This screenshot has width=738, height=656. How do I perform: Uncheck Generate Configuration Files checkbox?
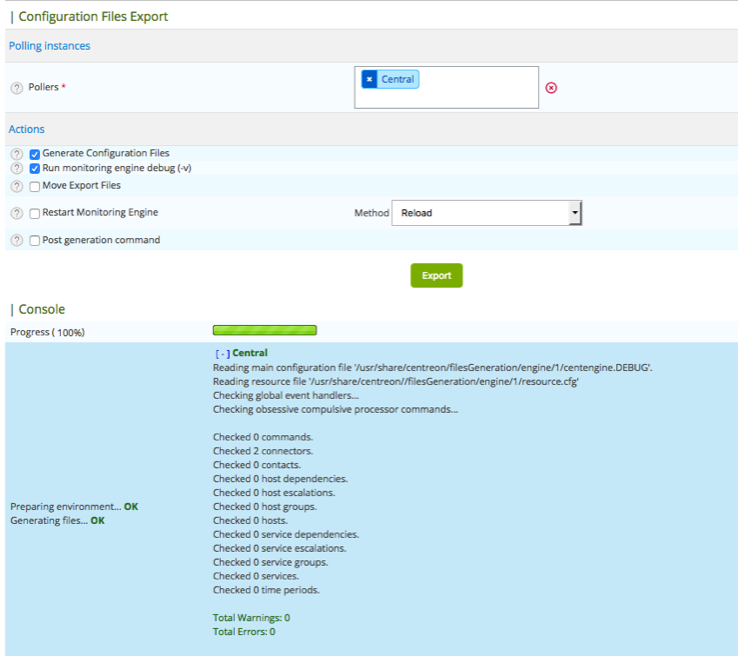(x=35, y=154)
